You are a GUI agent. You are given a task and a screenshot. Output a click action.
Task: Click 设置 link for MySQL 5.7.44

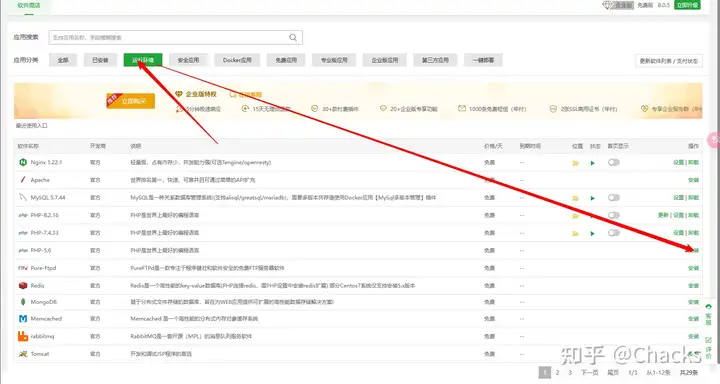click(678, 198)
